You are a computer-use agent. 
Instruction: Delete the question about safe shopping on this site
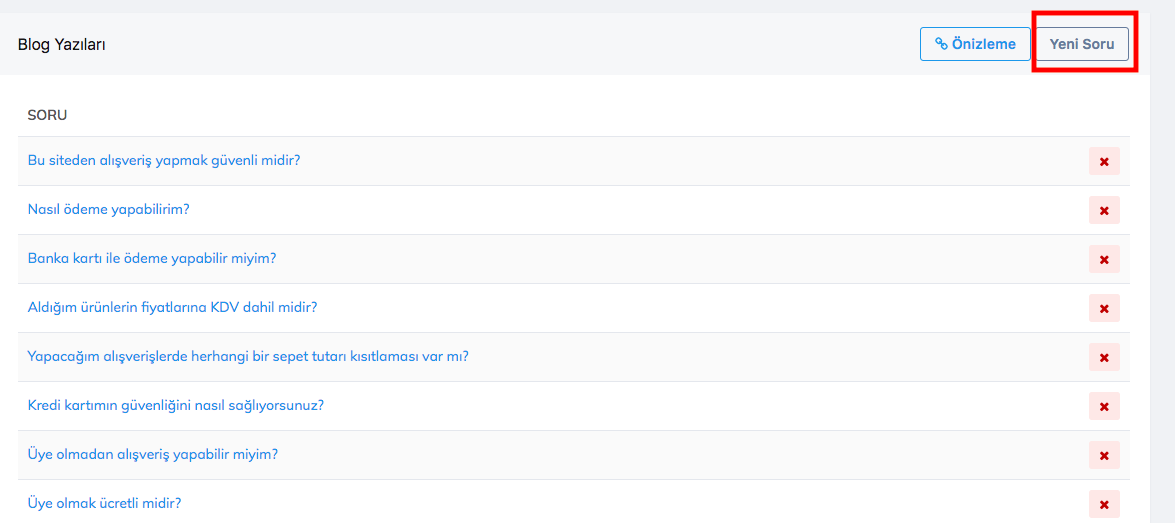coord(1104,161)
